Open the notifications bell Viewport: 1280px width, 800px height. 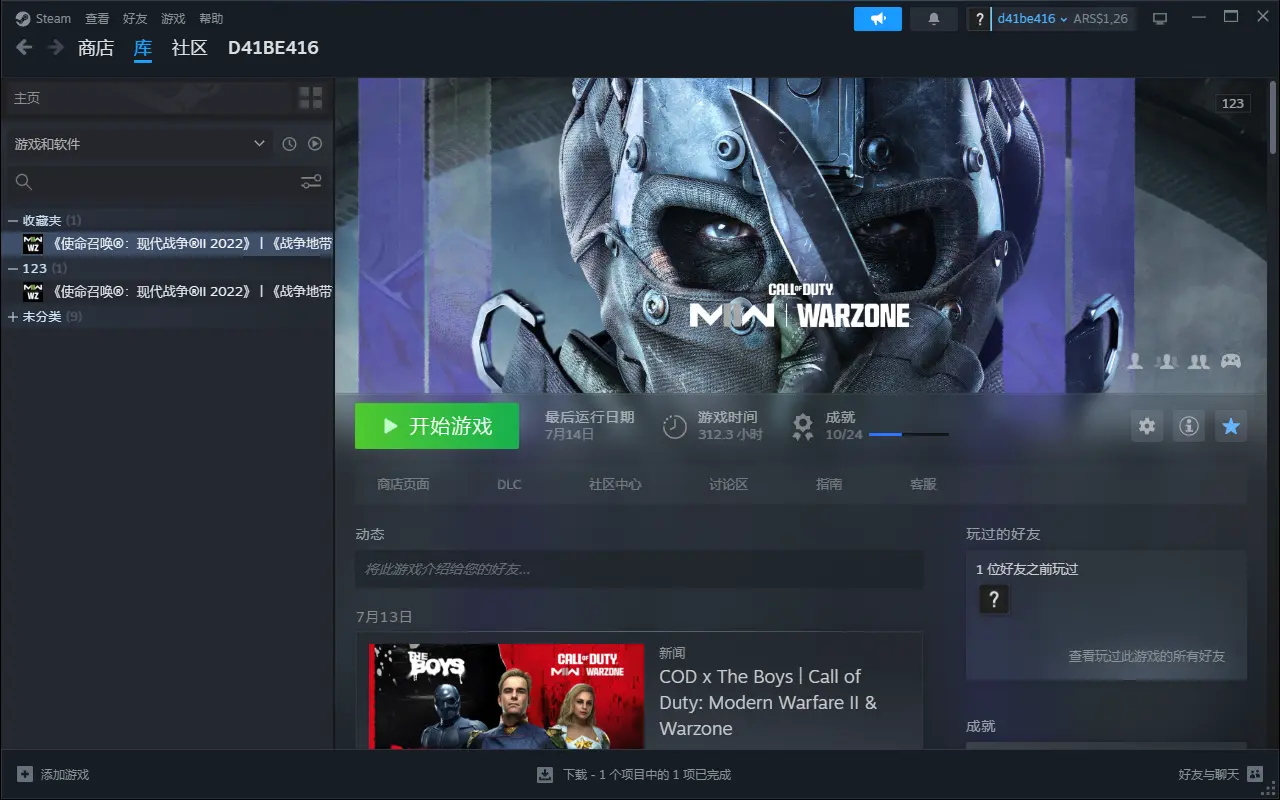pyautogui.click(x=934, y=19)
